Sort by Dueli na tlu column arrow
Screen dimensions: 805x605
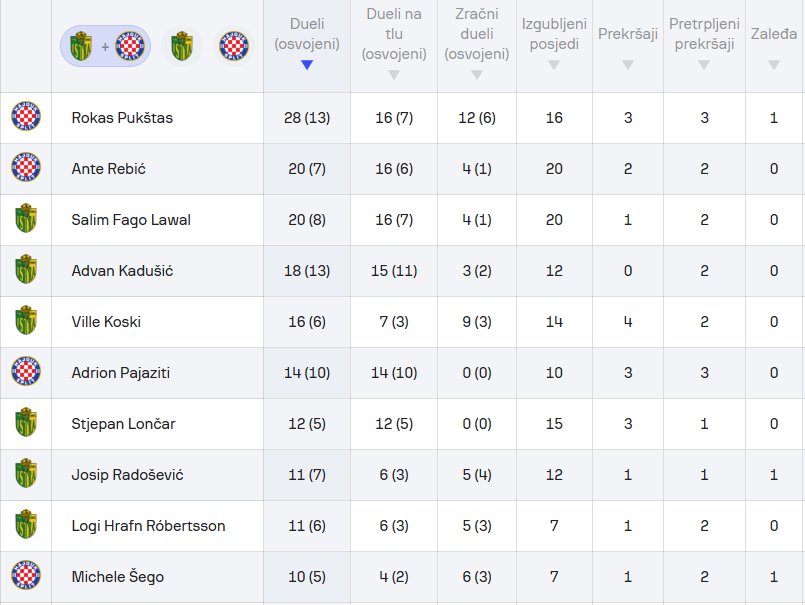point(394,75)
